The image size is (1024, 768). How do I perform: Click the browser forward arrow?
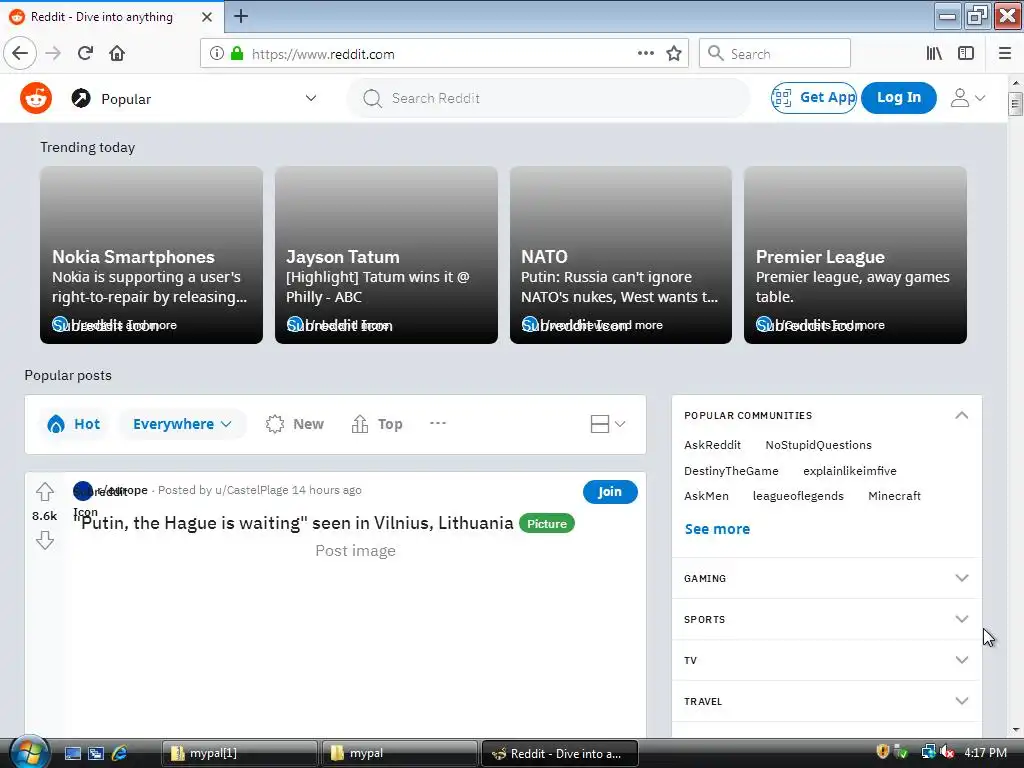click(x=53, y=54)
